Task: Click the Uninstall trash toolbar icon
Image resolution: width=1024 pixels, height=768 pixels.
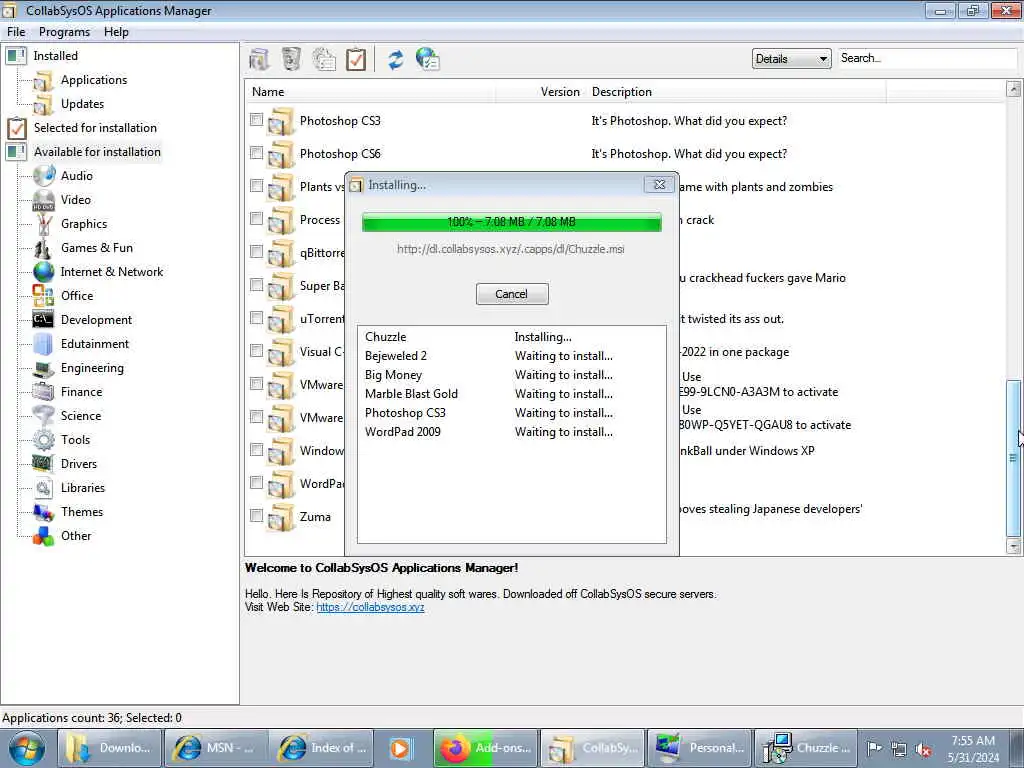Action: point(291,59)
